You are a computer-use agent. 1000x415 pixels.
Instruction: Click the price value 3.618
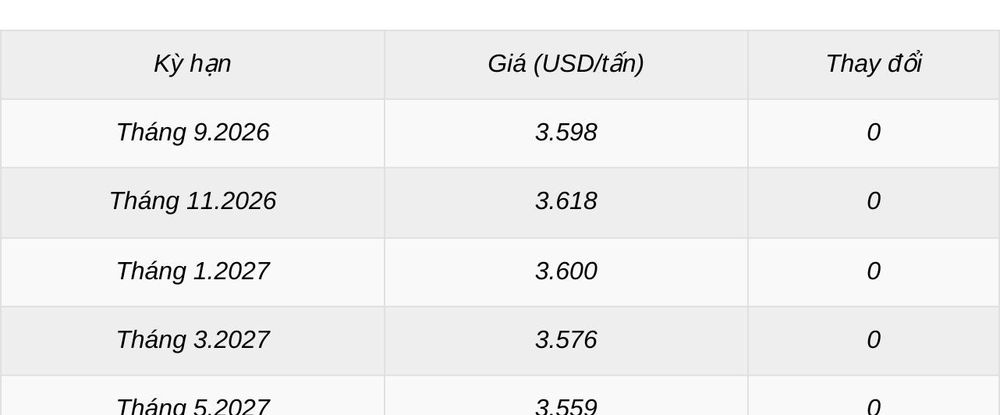pos(566,201)
